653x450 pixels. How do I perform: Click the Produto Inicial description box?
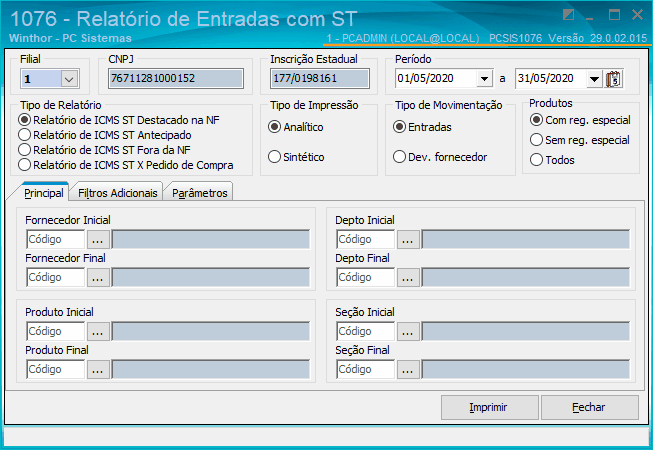point(211,332)
